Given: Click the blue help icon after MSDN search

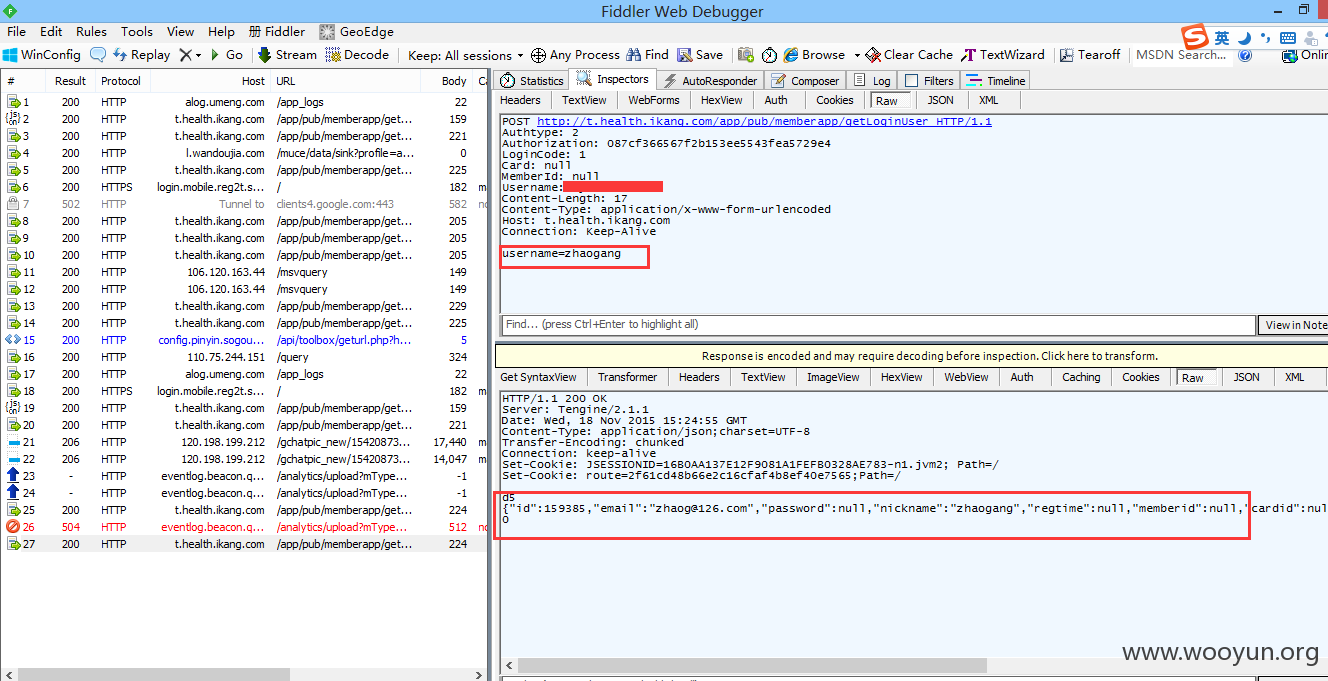Looking at the screenshot, I should click(x=1245, y=55).
